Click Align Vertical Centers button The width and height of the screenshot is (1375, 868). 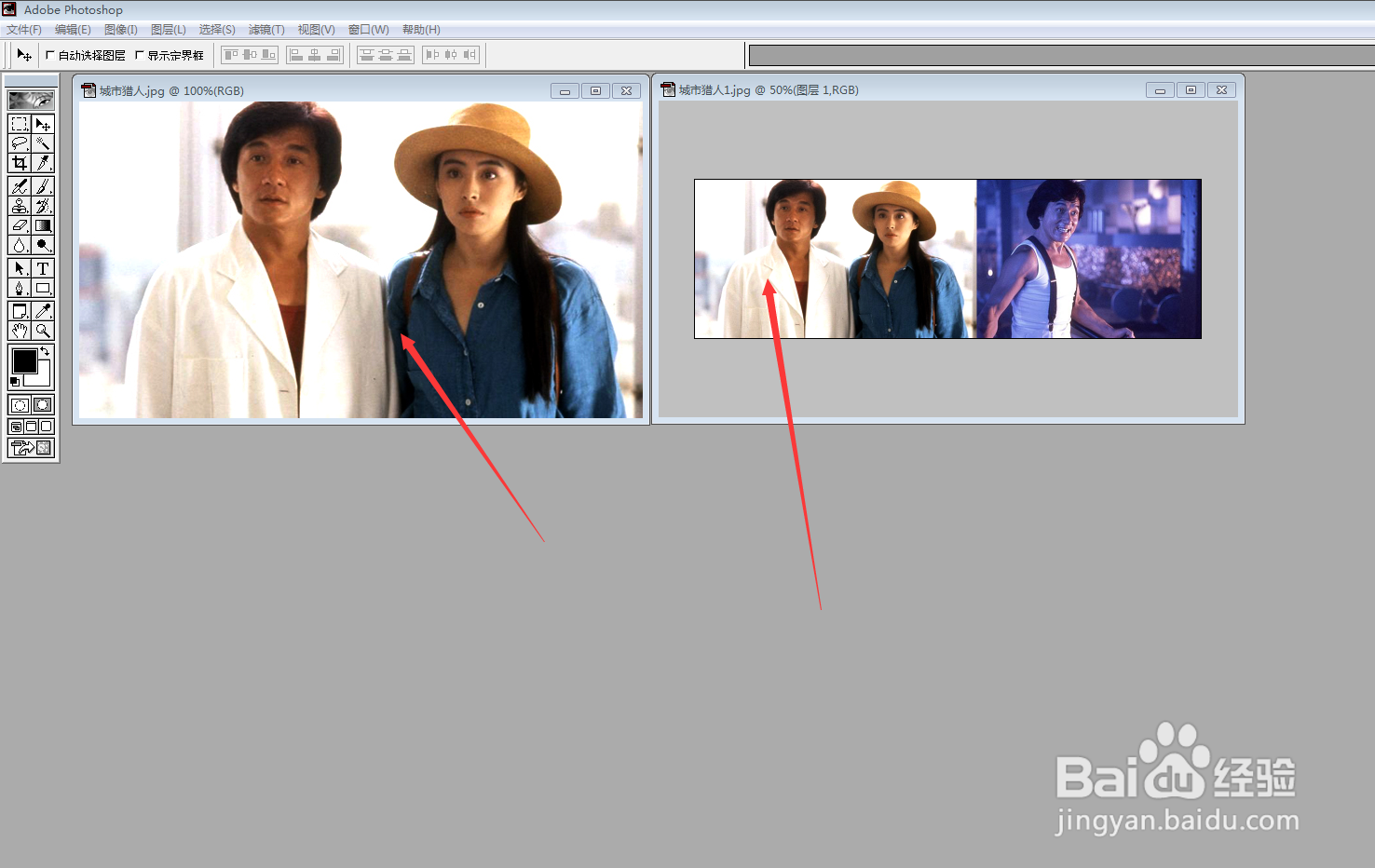pos(250,55)
